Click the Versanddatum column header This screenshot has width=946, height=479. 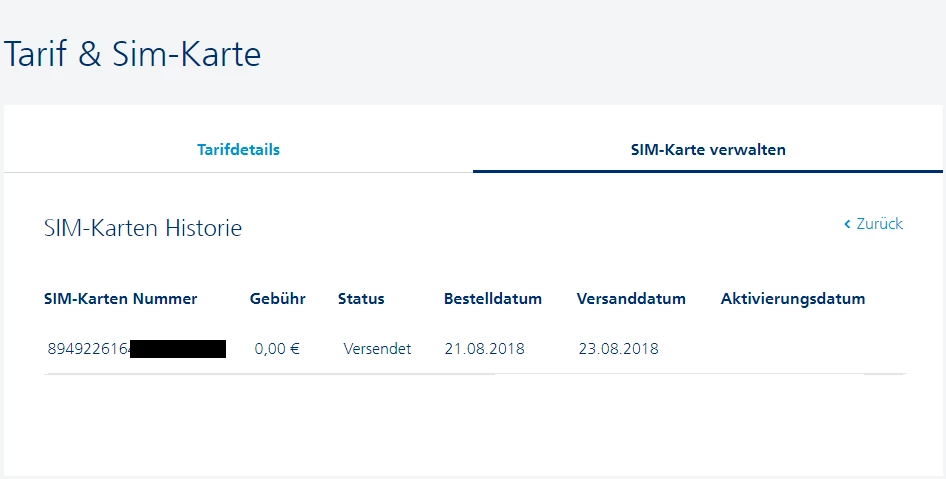click(x=631, y=299)
